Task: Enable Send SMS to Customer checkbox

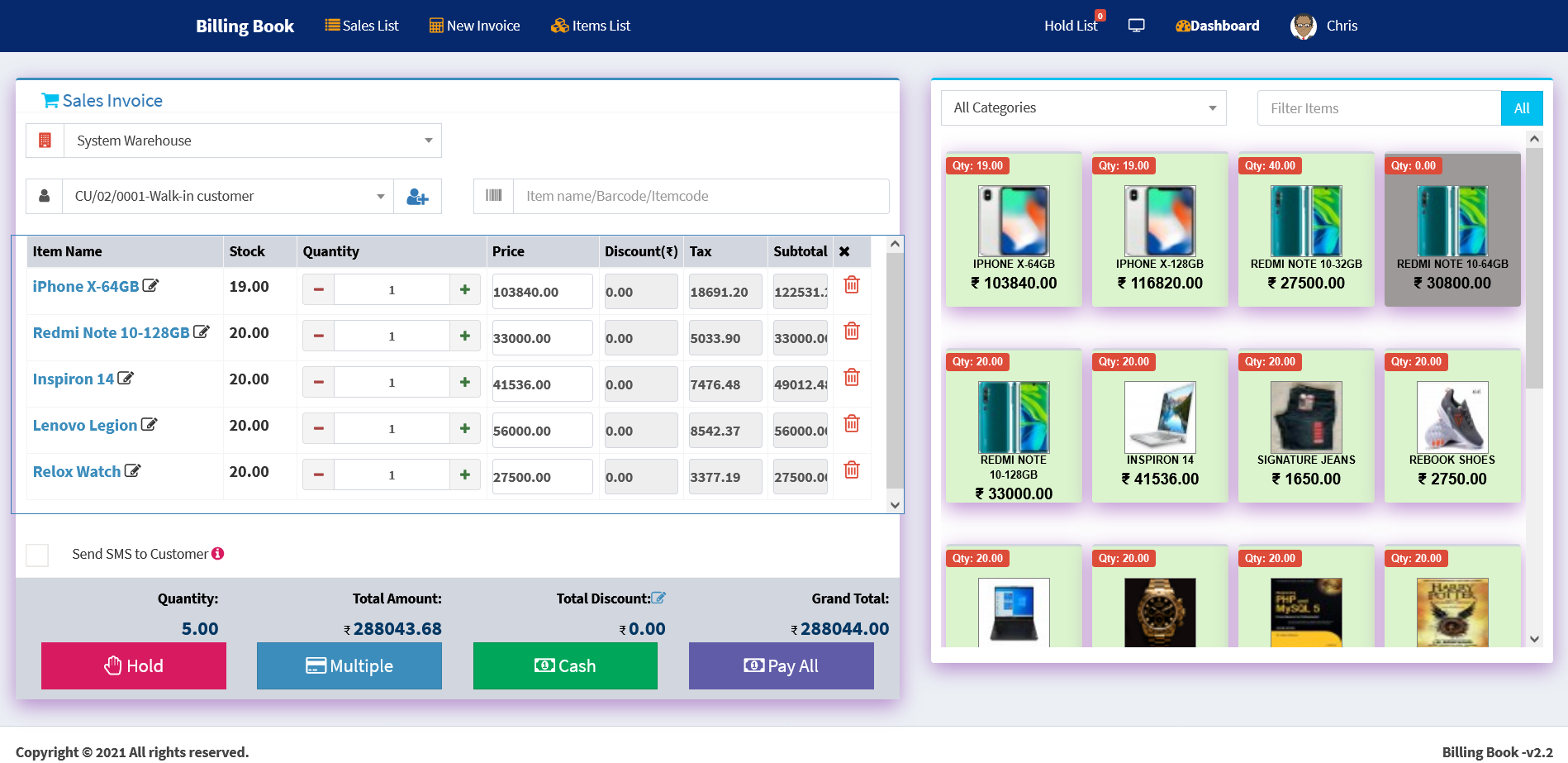Action: [37, 555]
